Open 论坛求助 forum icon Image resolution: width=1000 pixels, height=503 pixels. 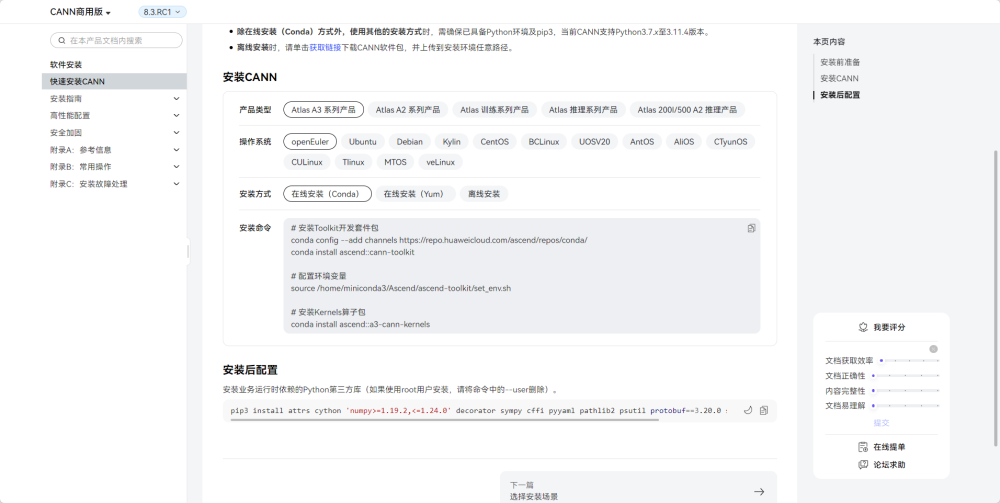pos(864,465)
